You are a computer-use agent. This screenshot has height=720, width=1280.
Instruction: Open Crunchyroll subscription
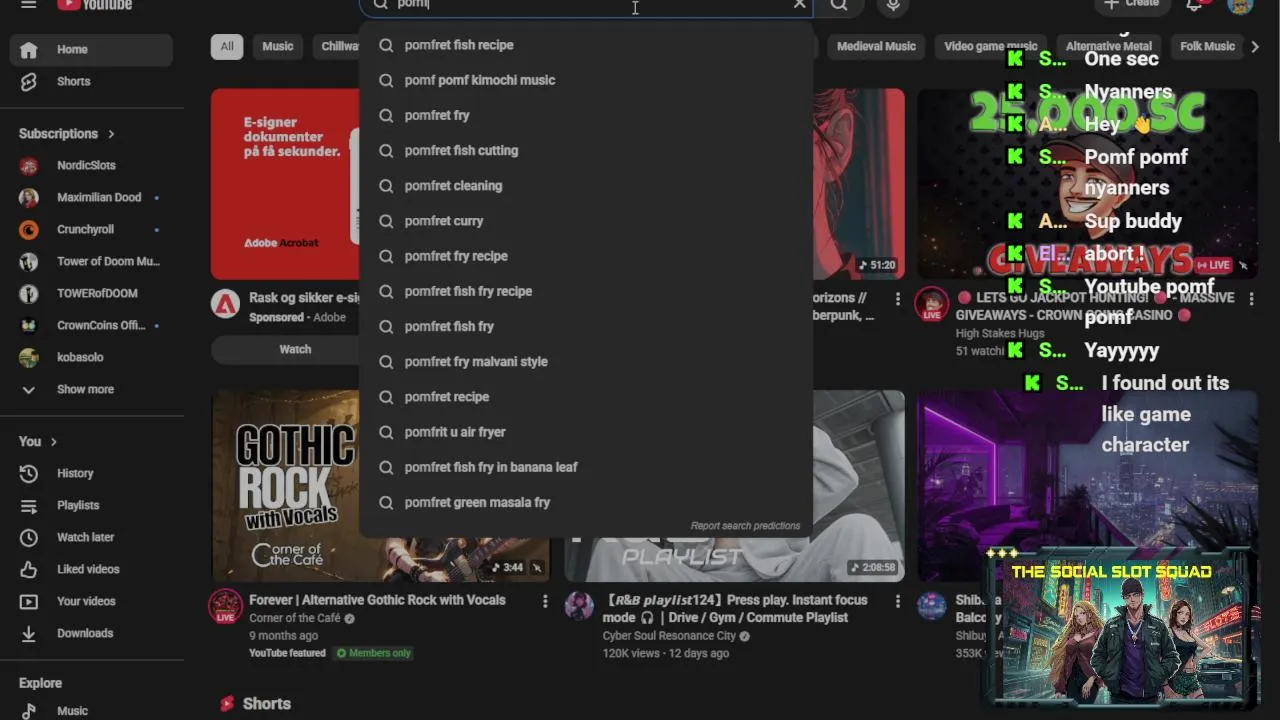coord(92,229)
